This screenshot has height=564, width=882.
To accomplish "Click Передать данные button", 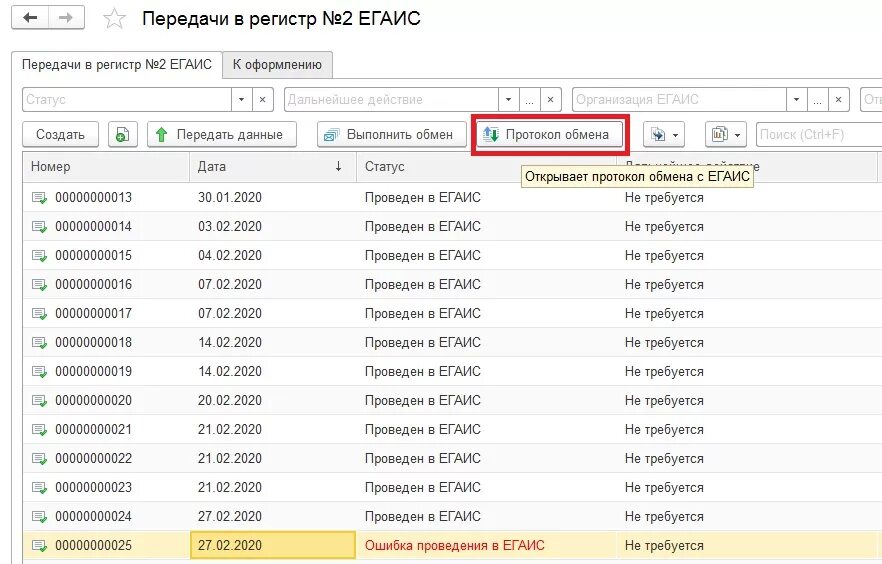I will click(x=222, y=134).
